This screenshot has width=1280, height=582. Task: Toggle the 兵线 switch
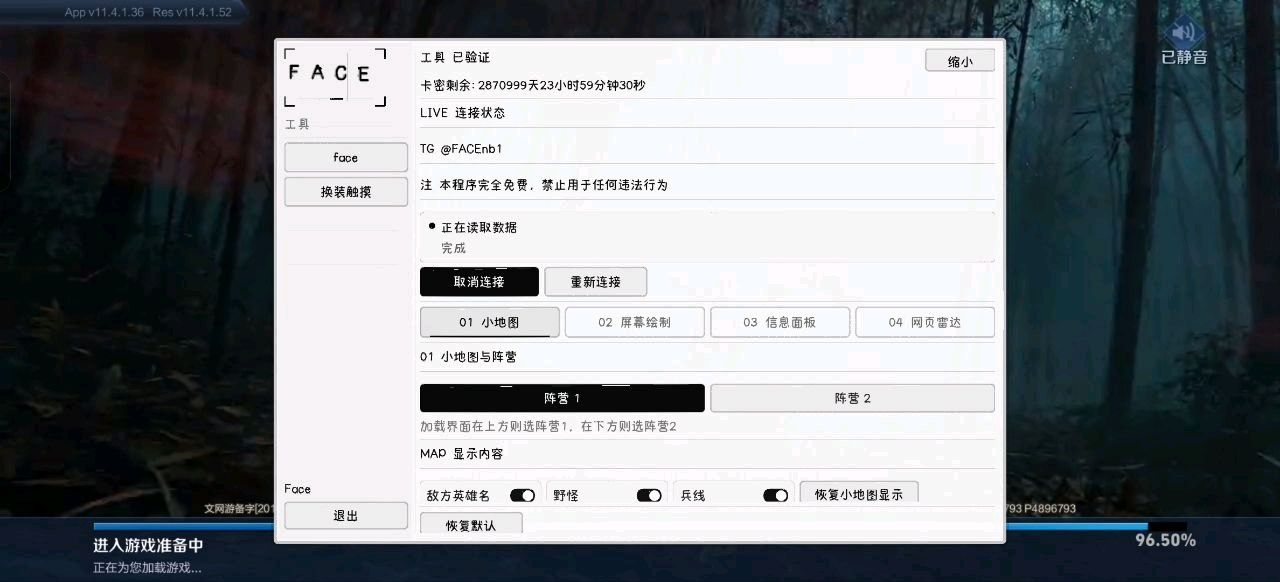pos(776,495)
